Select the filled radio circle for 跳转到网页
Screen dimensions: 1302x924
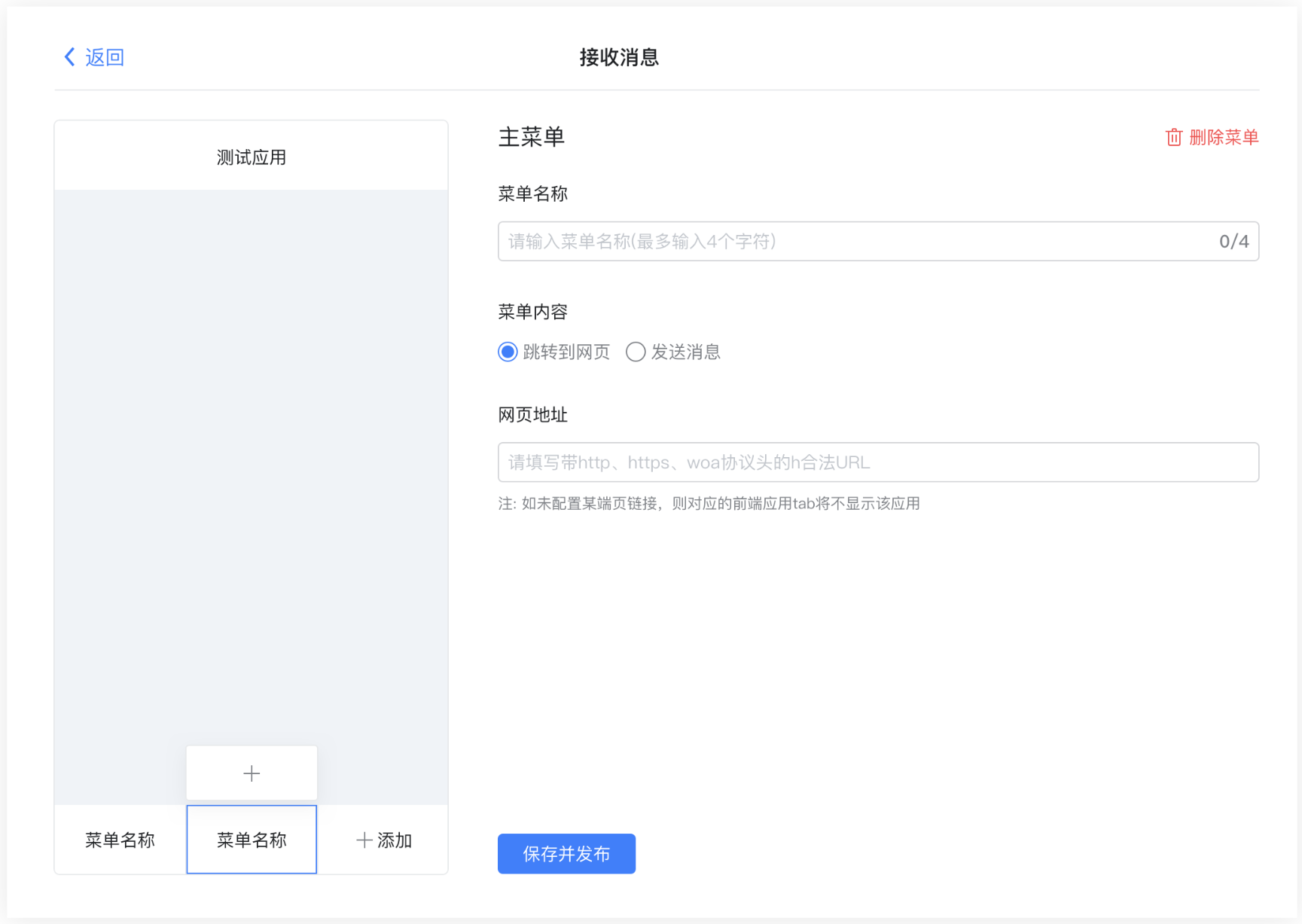click(507, 352)
